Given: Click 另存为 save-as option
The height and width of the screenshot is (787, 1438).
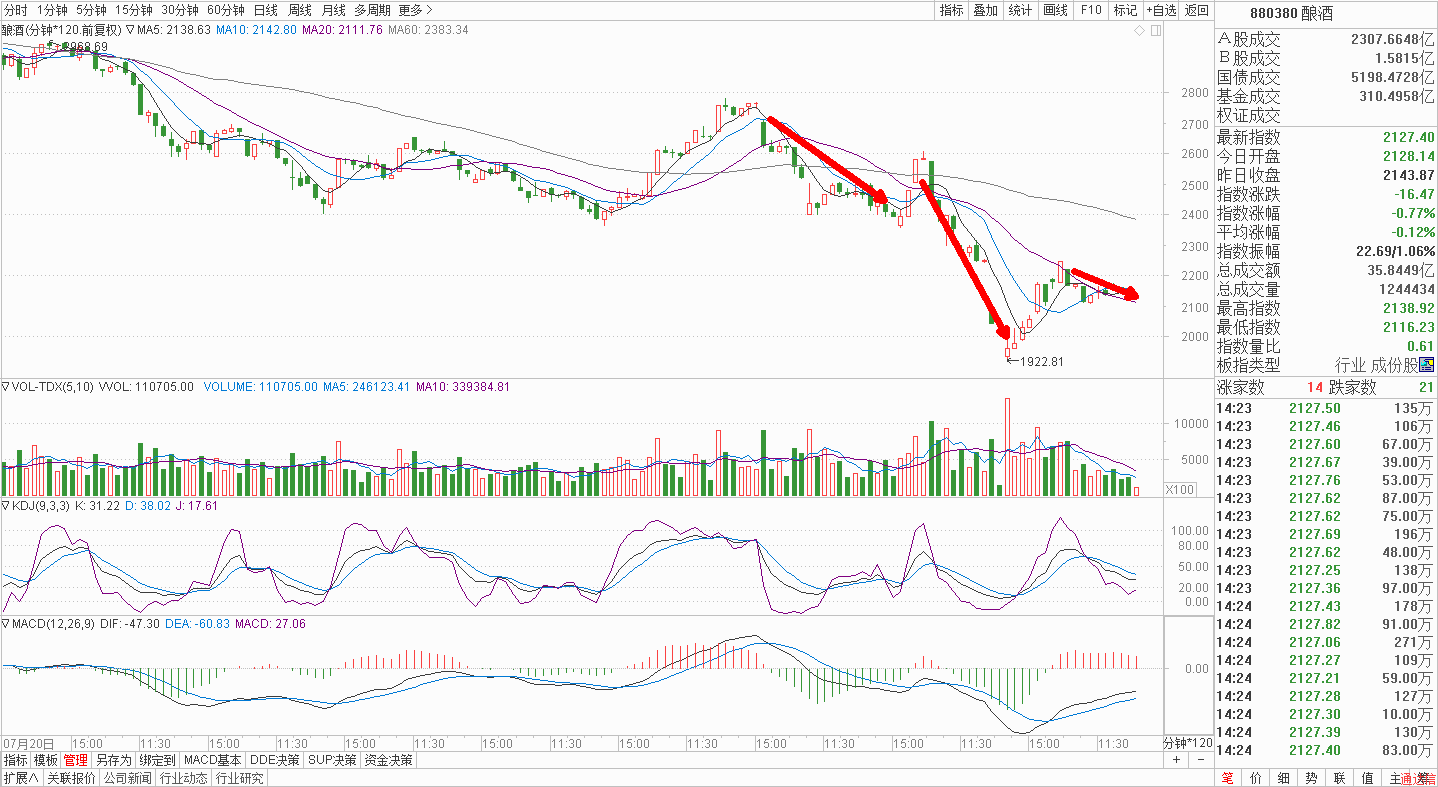Looking at the screenshot, I should click(114, 760).
